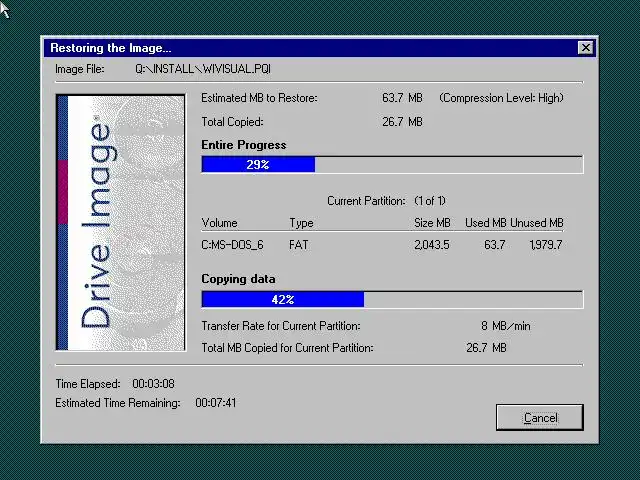Screen dimensions: 640x480
Task: Click the Drive Image logo graphic
Action: point(120,222)
